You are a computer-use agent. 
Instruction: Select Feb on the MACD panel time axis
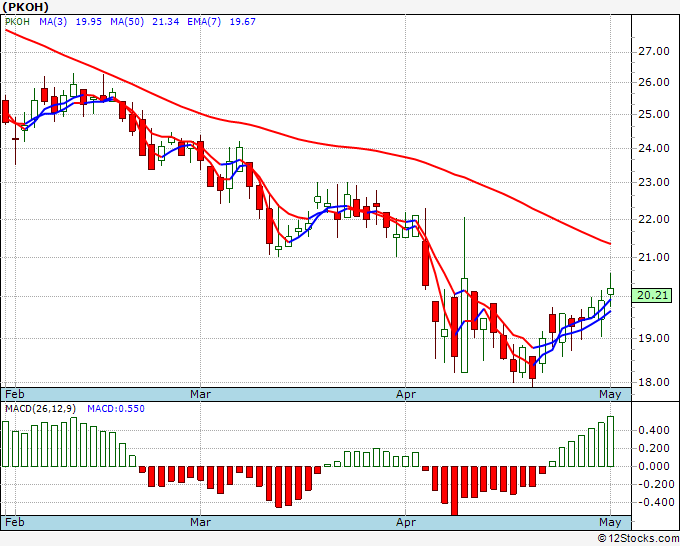click(15, 522)
